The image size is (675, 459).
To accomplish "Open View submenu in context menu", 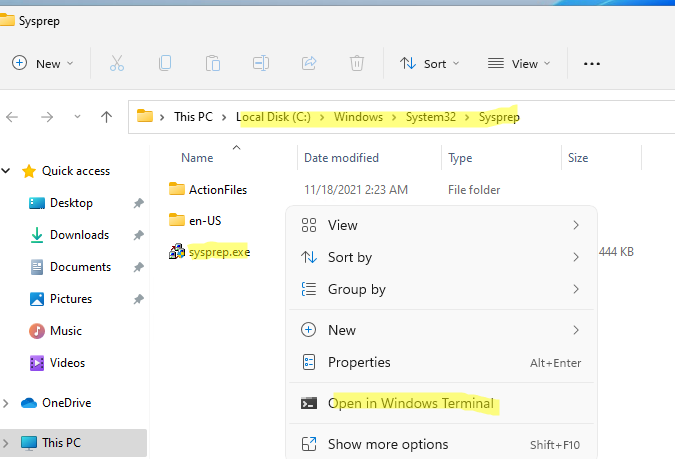I will 441,225.
